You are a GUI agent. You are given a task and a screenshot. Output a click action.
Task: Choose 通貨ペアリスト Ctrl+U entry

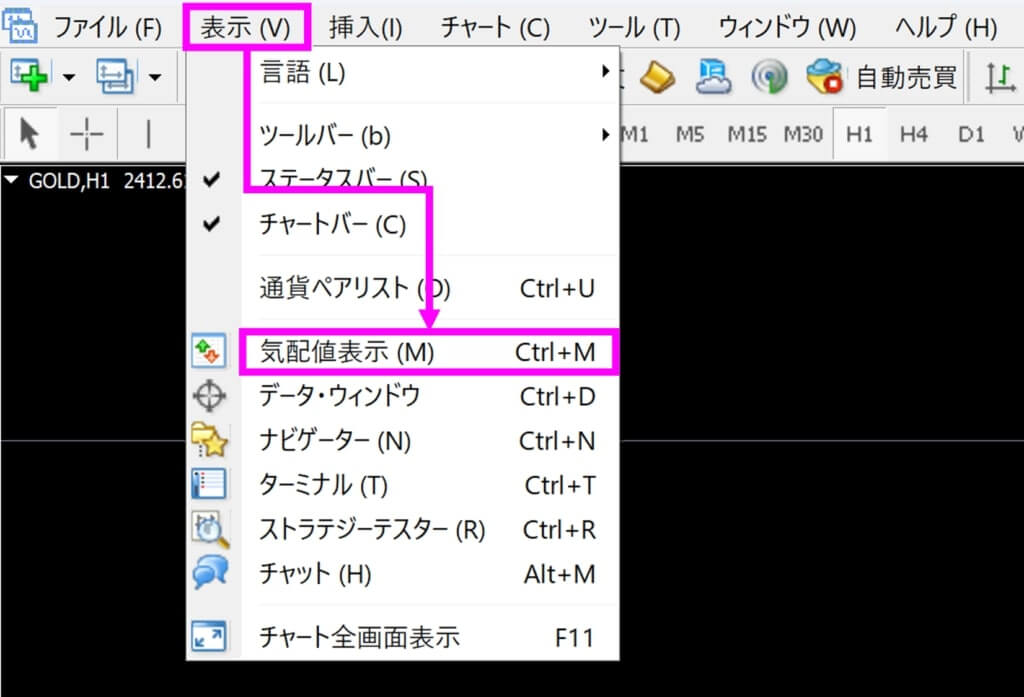click(402, 287)
